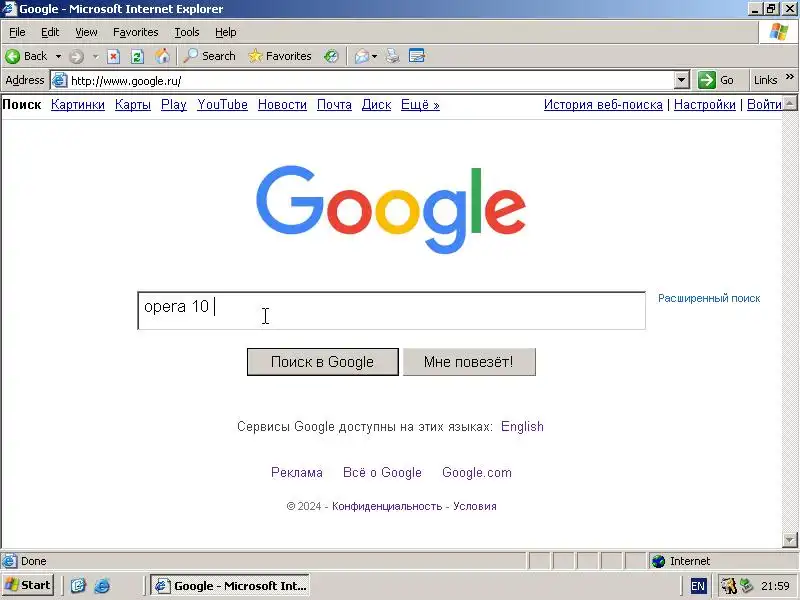
Task: Click the first system tray icon
Action: pyautogui.click(x=729, y=586)
